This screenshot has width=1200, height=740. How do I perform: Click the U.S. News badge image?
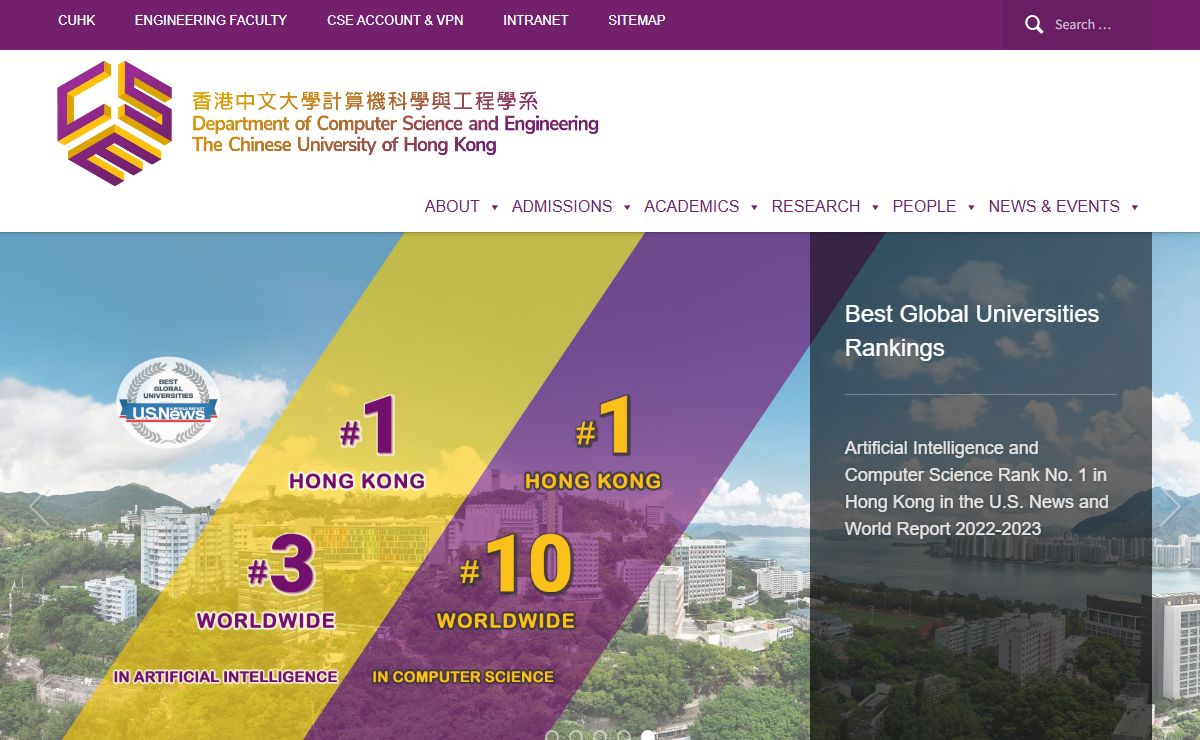point(168,402)
